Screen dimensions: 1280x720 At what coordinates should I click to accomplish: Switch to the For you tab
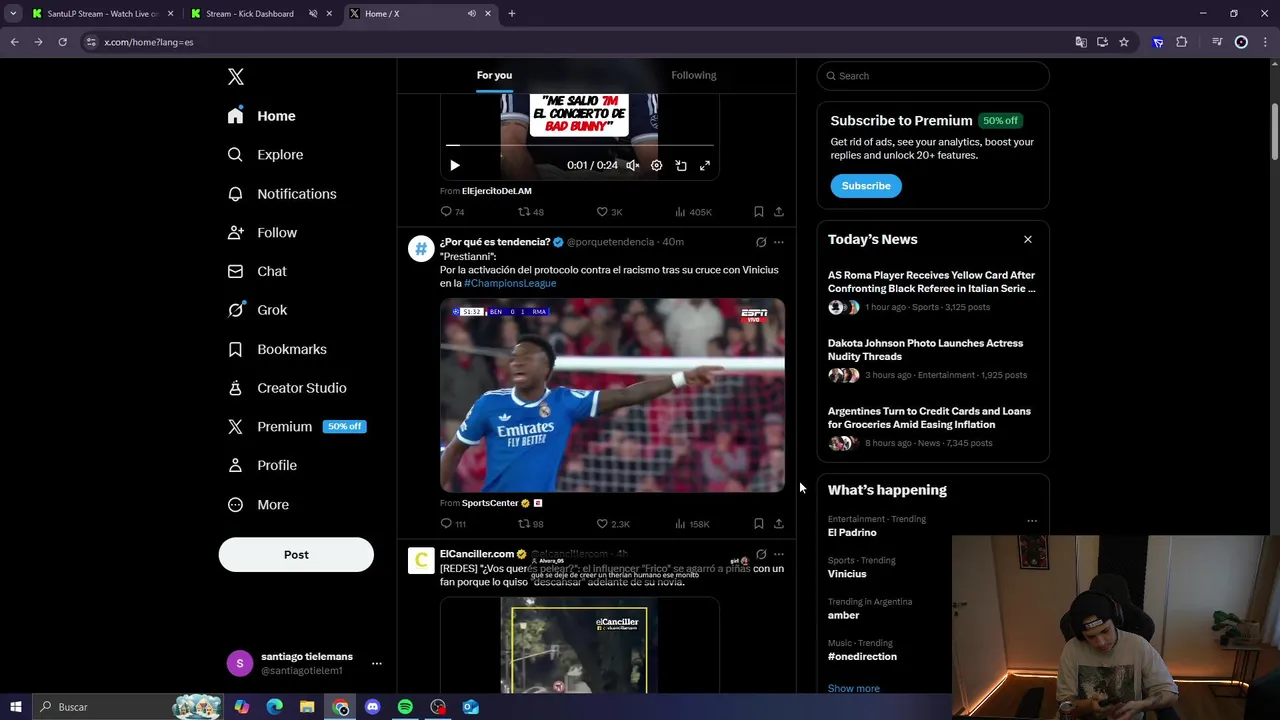click(x=494, y=75)
